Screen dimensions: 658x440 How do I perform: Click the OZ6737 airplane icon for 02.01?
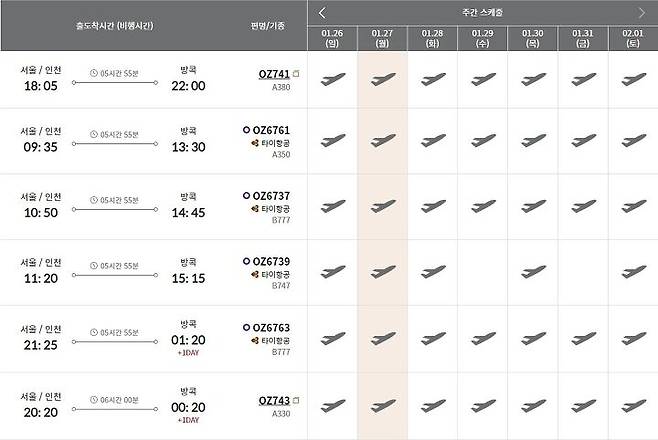pos(633,207)
